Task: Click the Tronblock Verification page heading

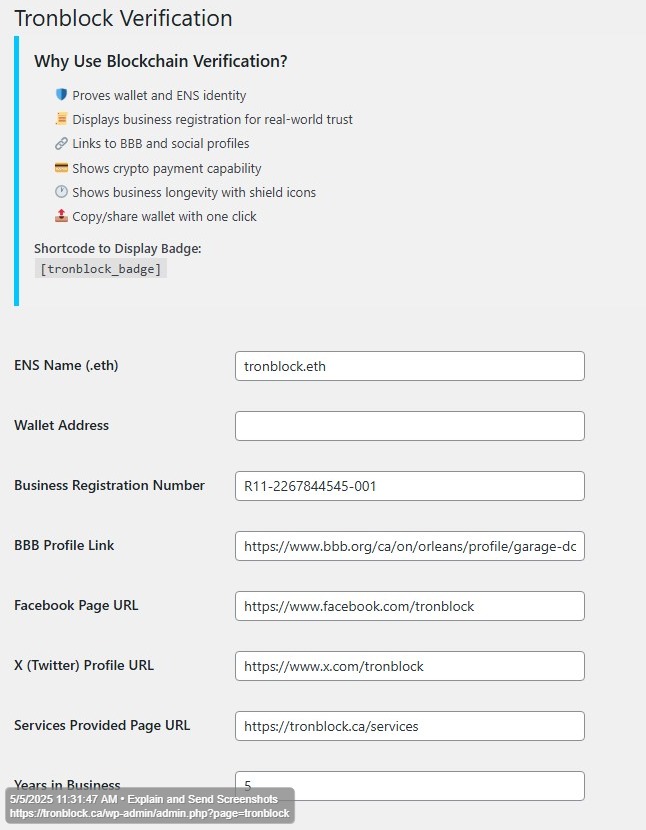Action: 123,18
